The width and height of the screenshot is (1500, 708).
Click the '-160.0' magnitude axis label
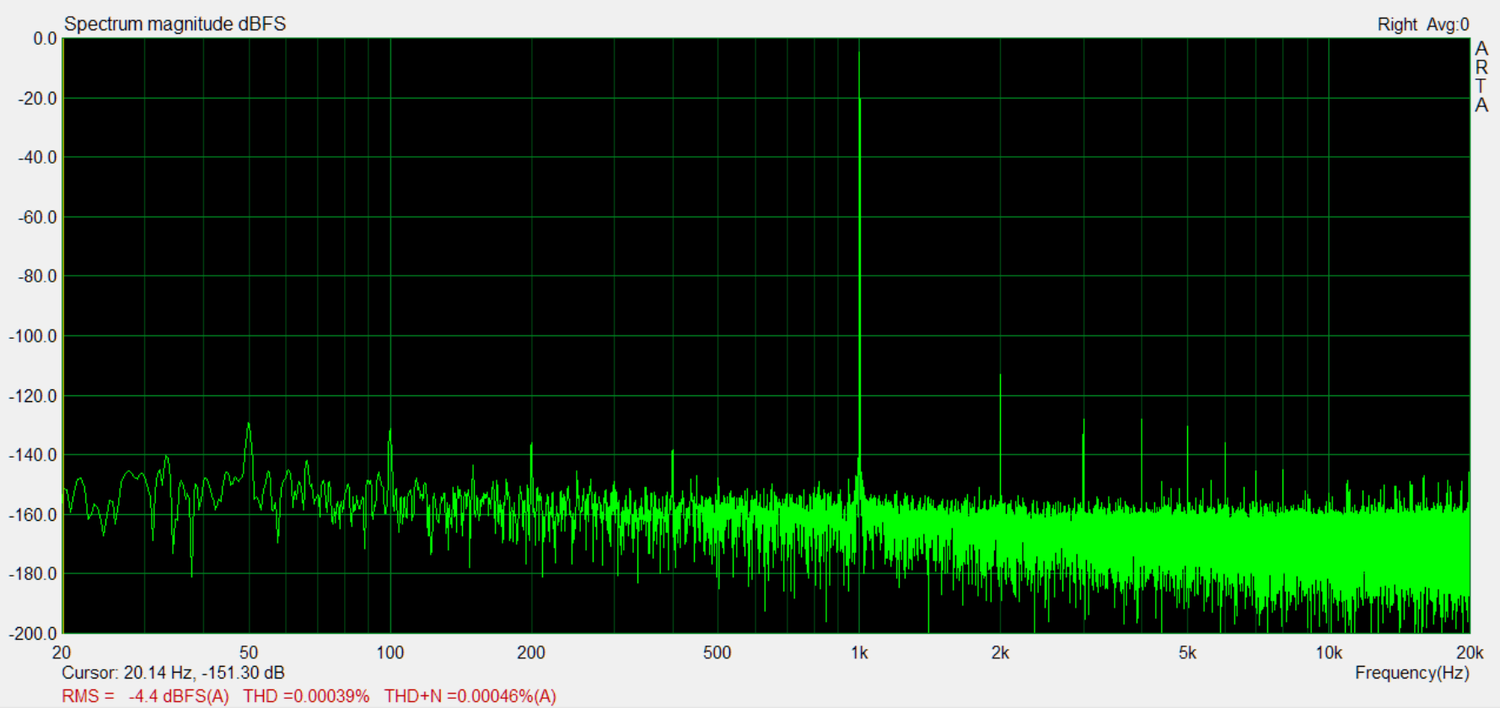tap(31, 515)
